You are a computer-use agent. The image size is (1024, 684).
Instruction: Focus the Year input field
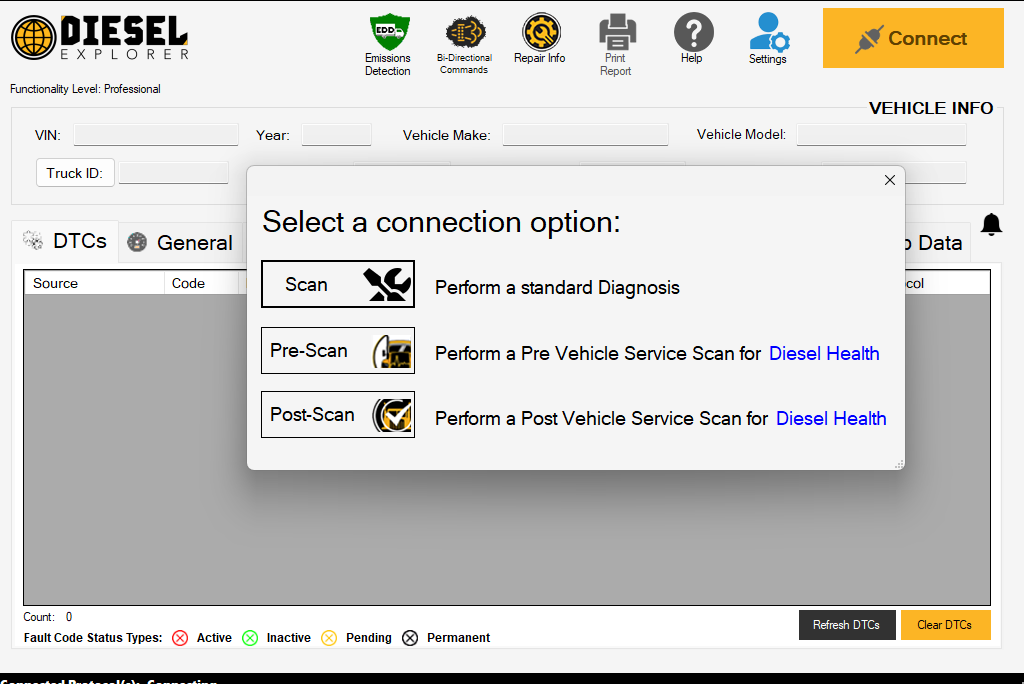point(336,135)
